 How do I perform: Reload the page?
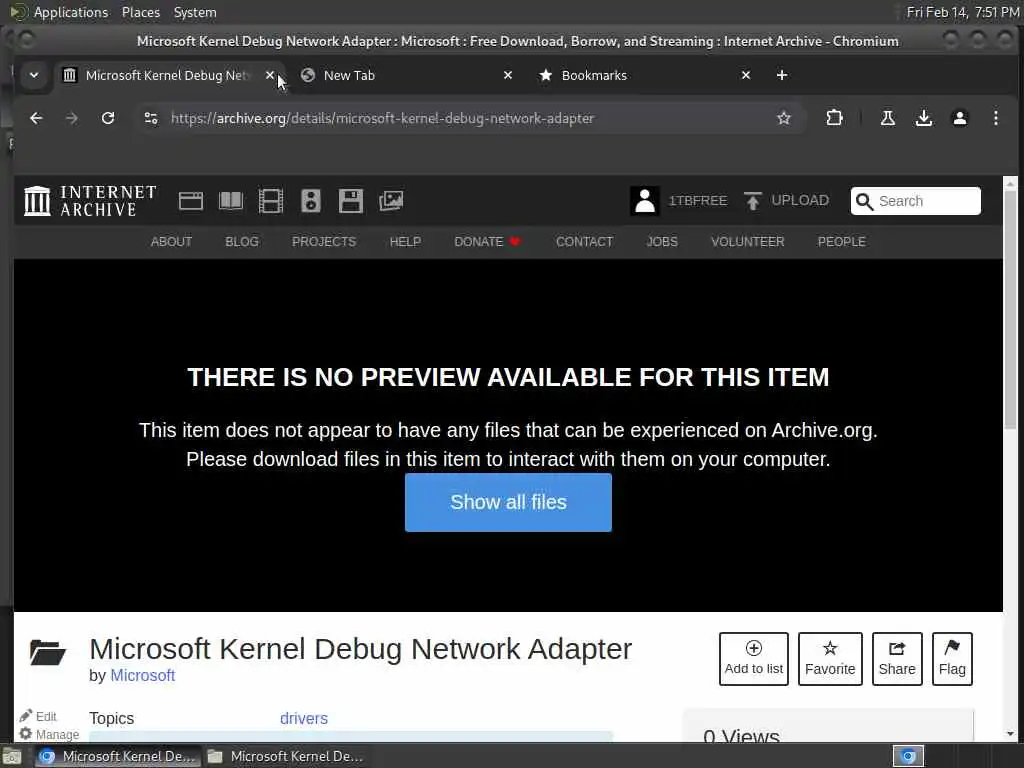(108, 118)
